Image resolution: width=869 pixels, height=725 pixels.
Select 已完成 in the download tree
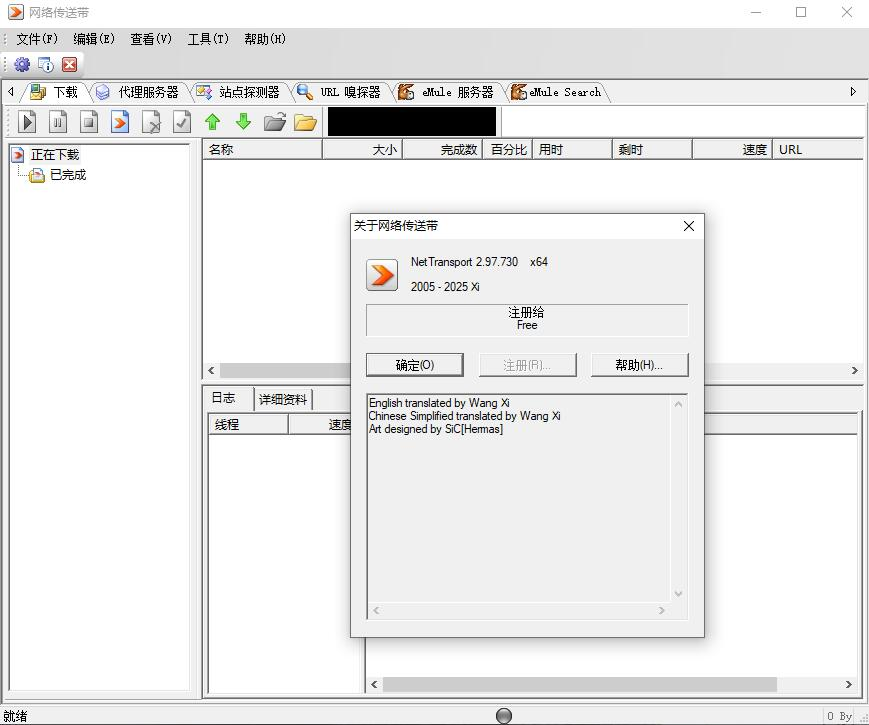pos(68,175)
